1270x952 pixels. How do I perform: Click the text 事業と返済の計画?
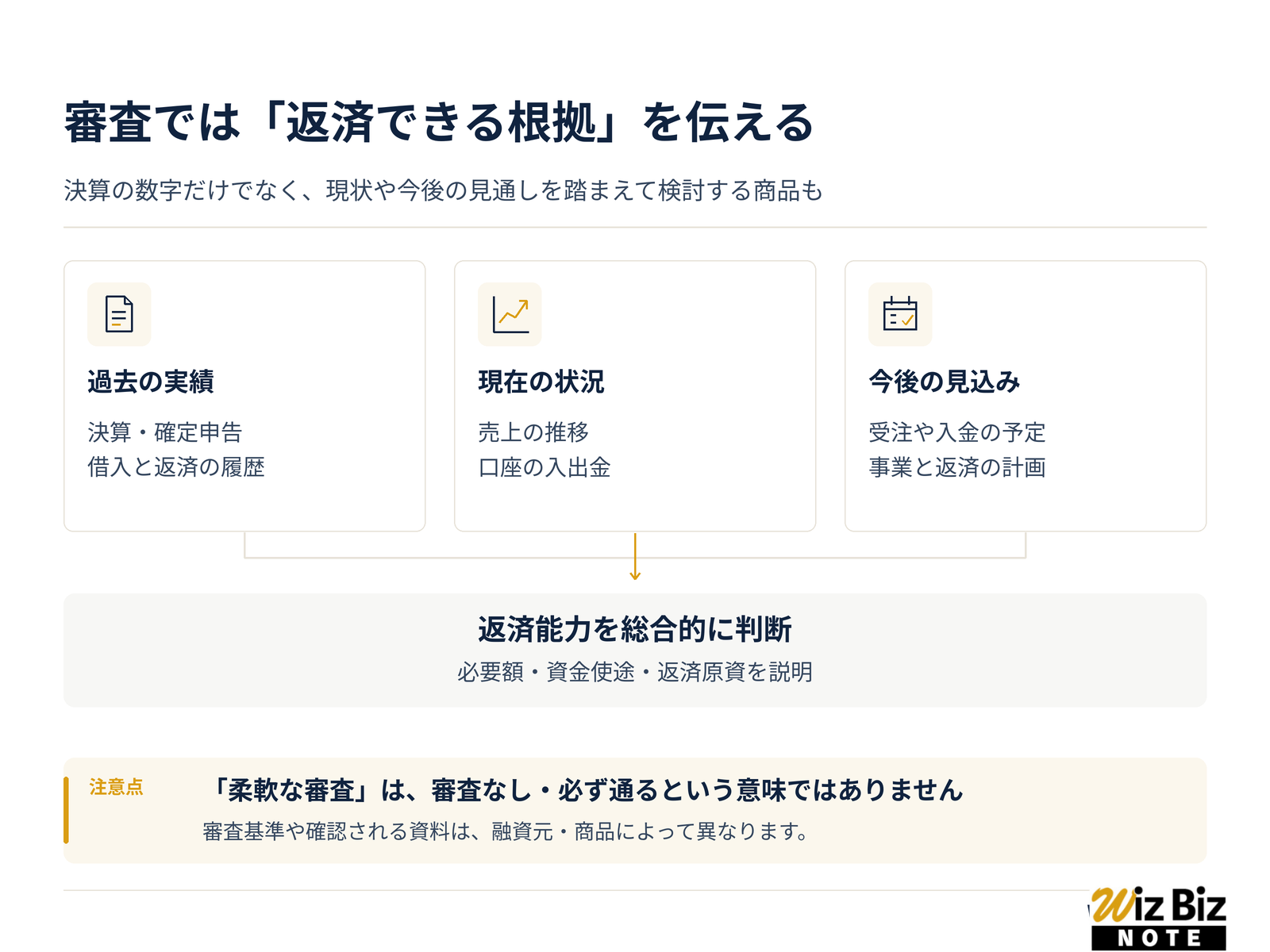(x=957, y=467)
